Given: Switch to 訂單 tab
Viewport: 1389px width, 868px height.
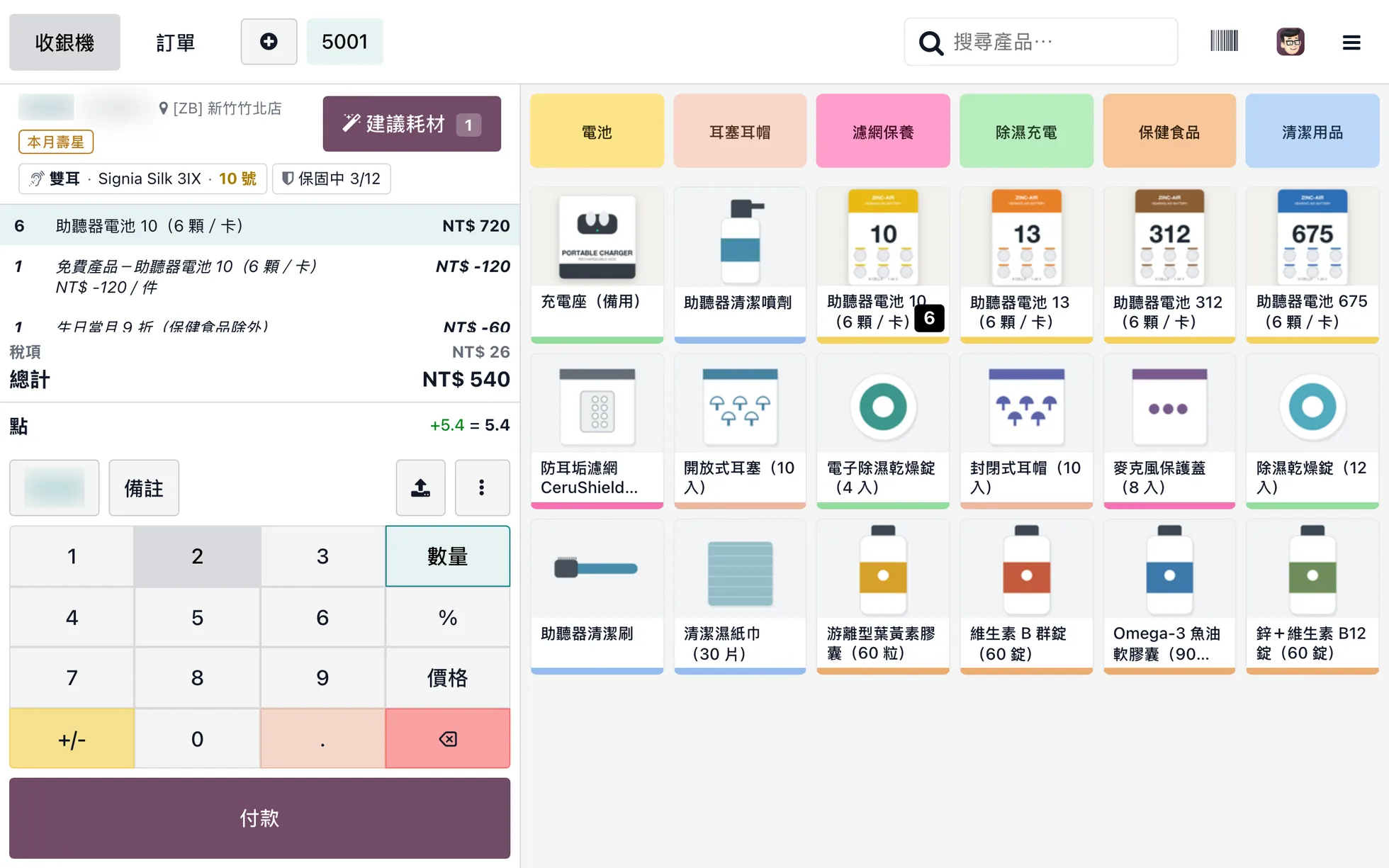Looking at the screenshot, I should tap(175, 42).
